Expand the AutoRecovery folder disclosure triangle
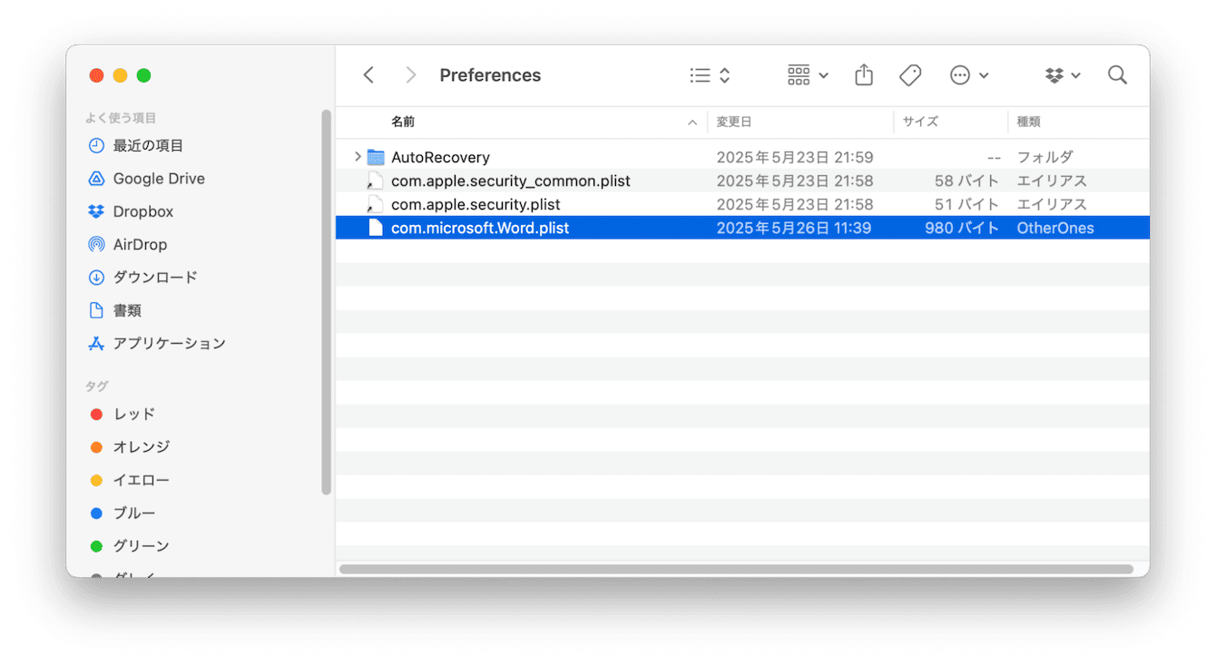The image size is (1216, 665). tap(357, 157)
